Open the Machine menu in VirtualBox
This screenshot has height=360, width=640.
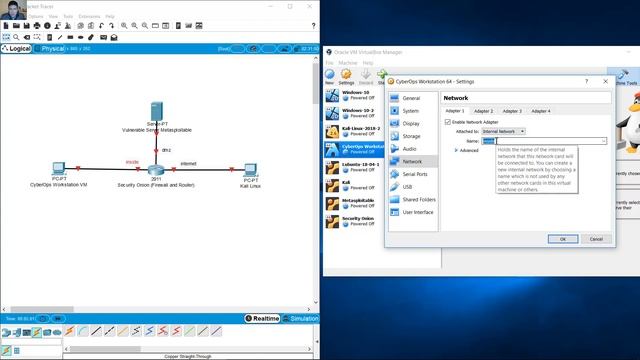click(x=348, y=63)
